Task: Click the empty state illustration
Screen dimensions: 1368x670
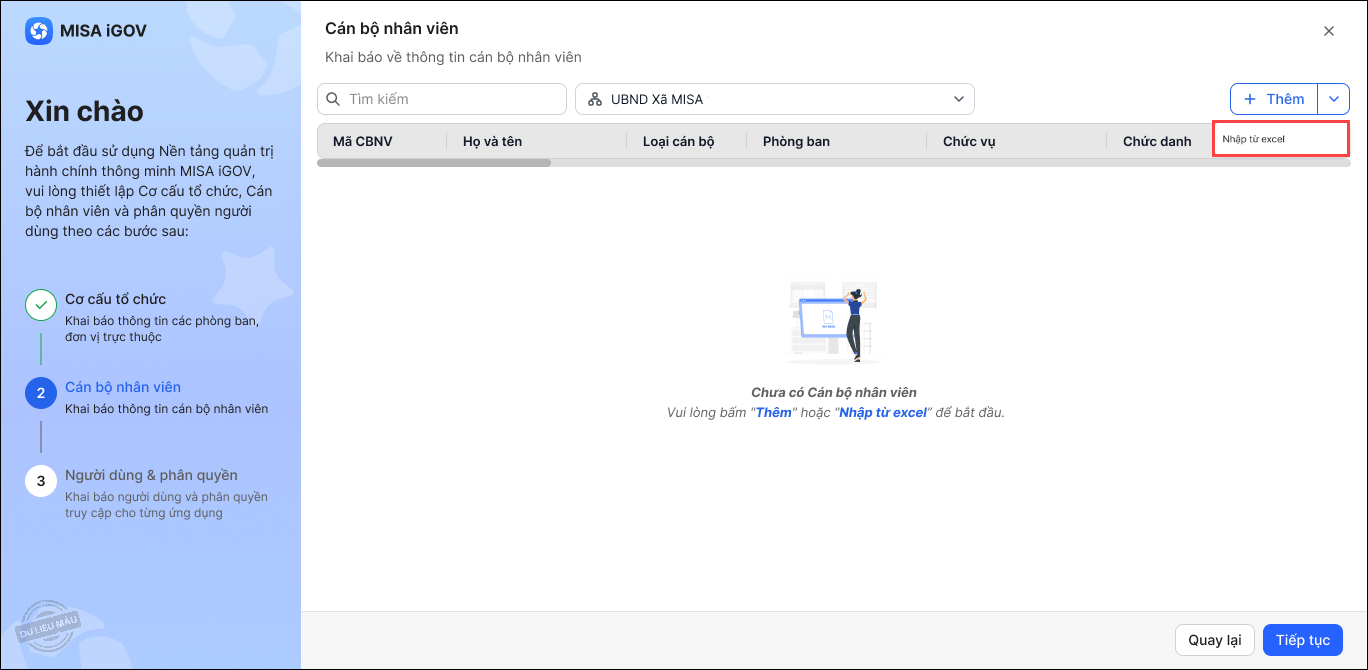Action: click(834, 322)
